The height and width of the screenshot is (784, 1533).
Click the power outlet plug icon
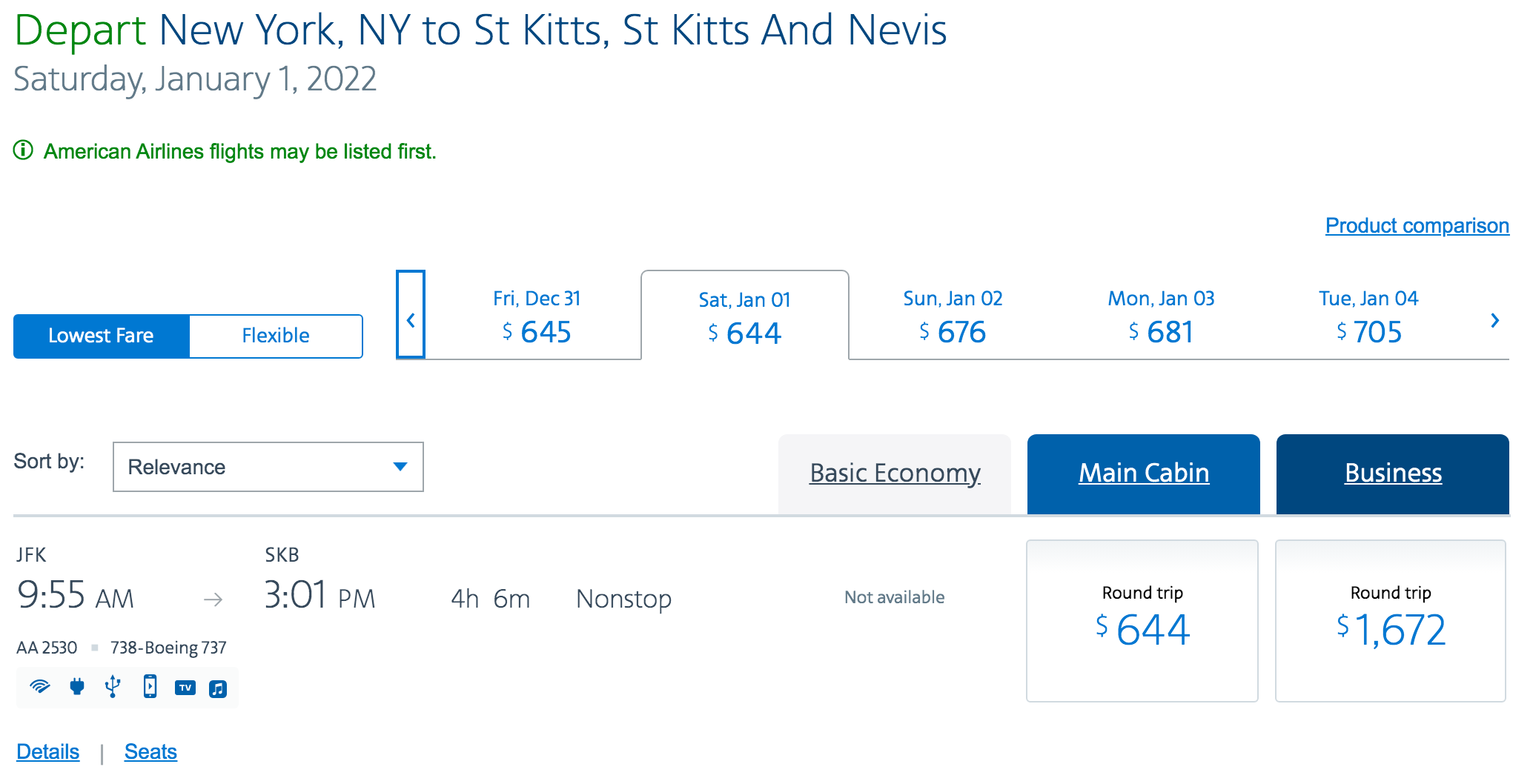[77, 687]
